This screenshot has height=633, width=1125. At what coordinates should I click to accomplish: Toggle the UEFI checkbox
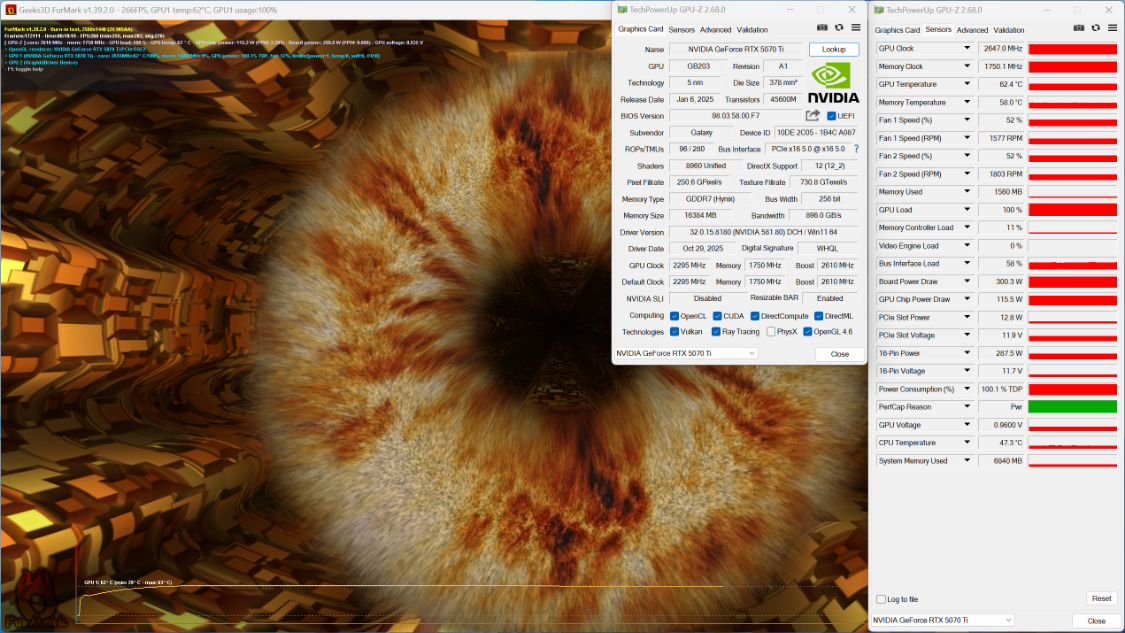pyautogui.click(x=831, y=116)
